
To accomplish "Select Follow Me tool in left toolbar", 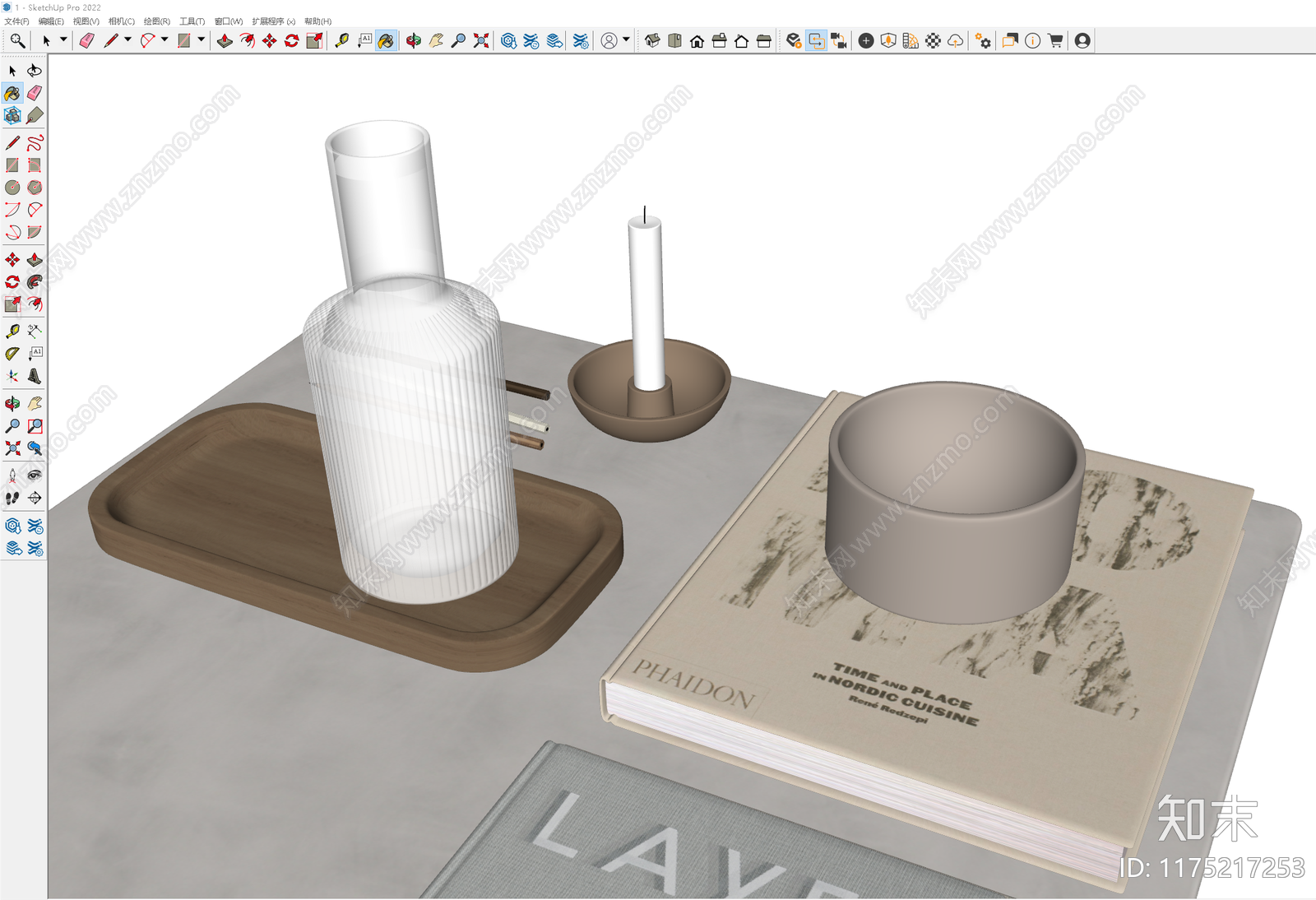I will (x=35, y=282).
